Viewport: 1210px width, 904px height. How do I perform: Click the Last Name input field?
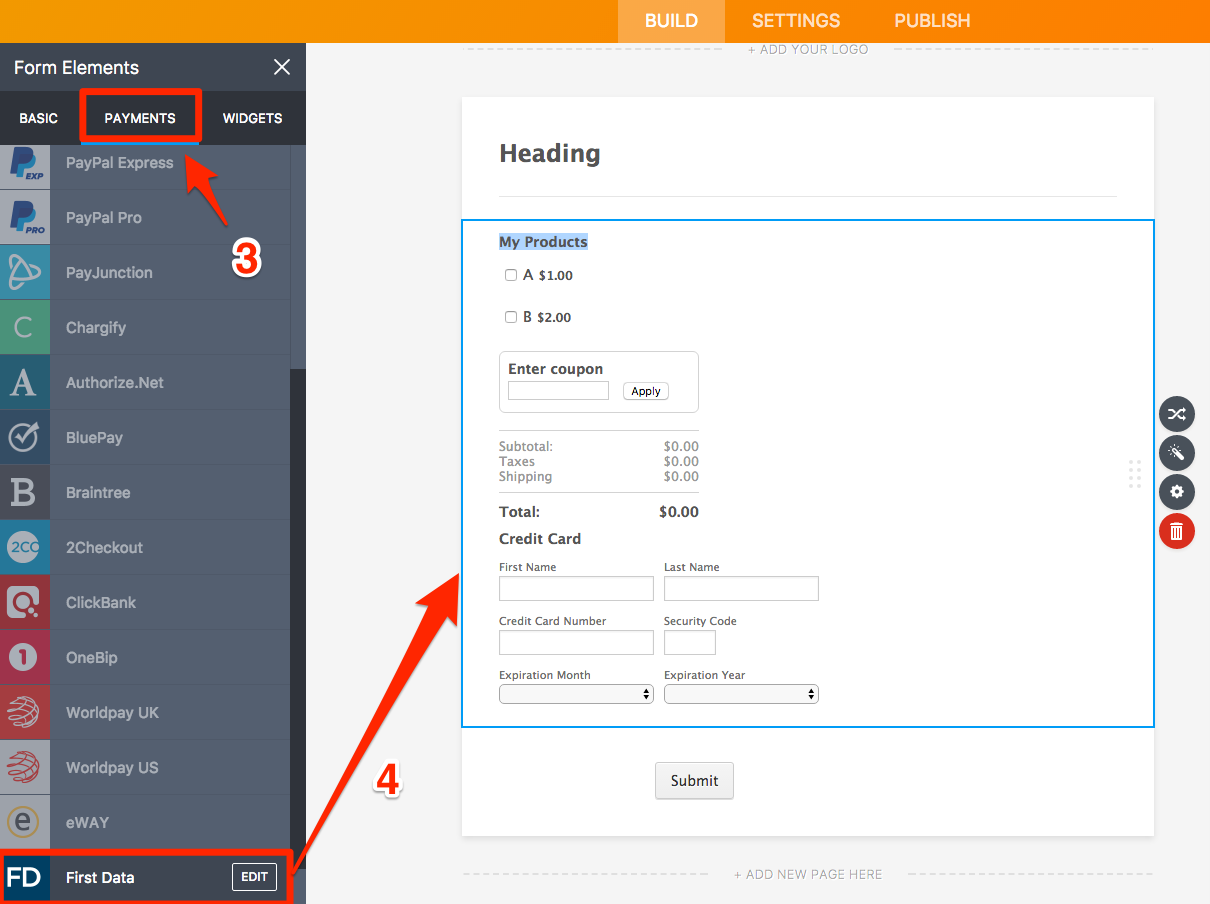coord(741,588)
